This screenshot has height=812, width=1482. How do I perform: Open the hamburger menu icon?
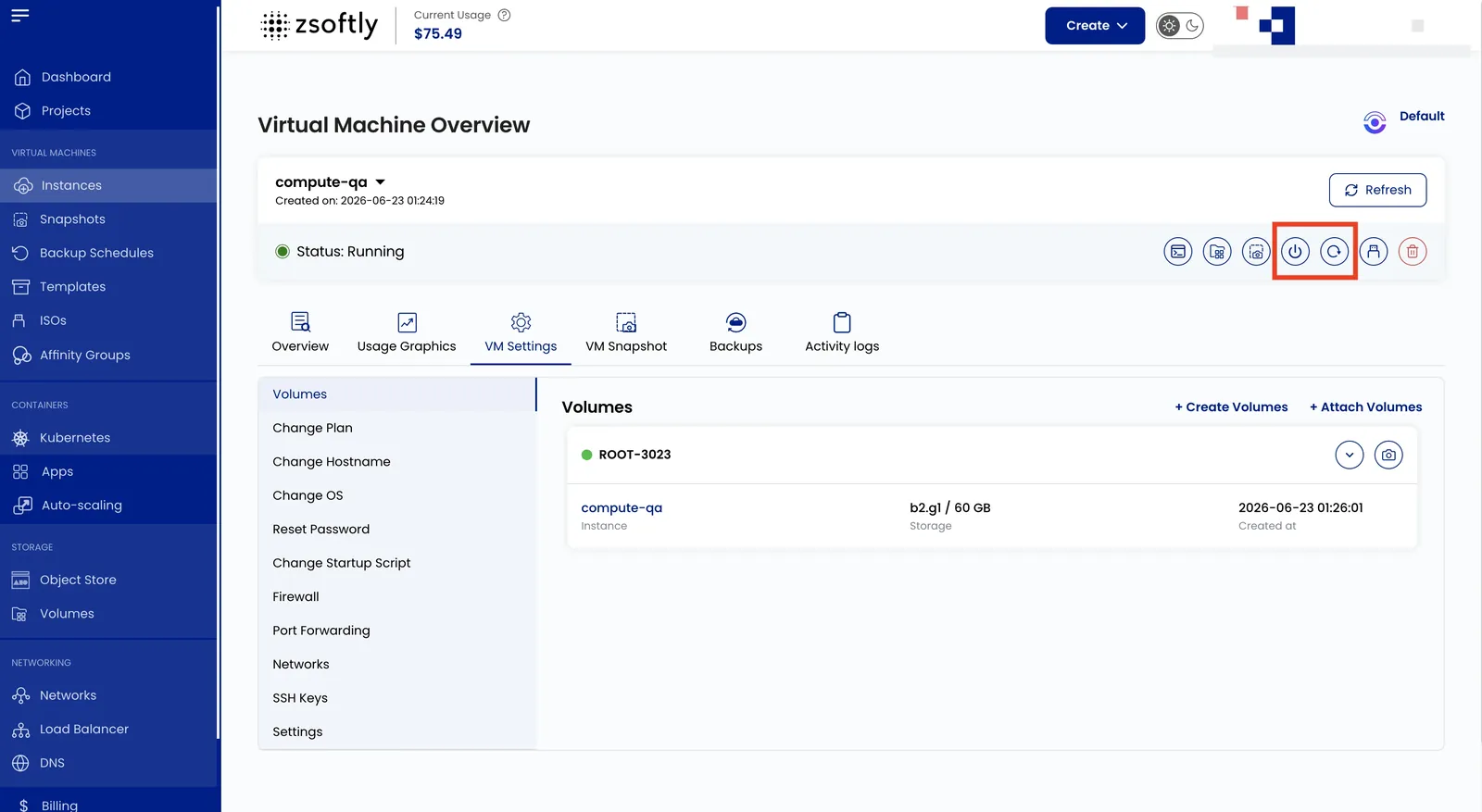pos(20,16)
